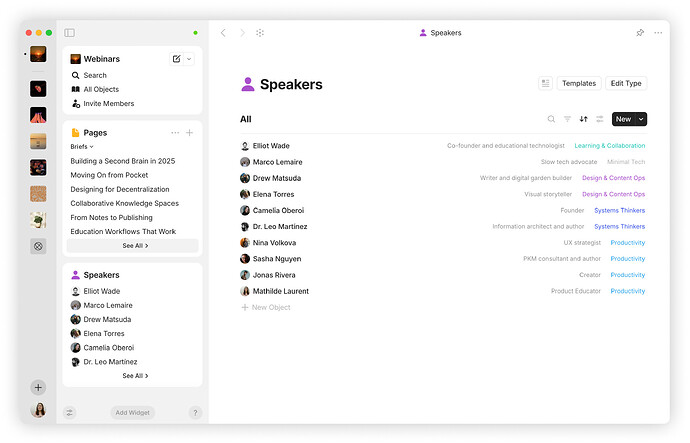Open the three-dot menu in top bar
690x443 pixels.
[658, 33]
